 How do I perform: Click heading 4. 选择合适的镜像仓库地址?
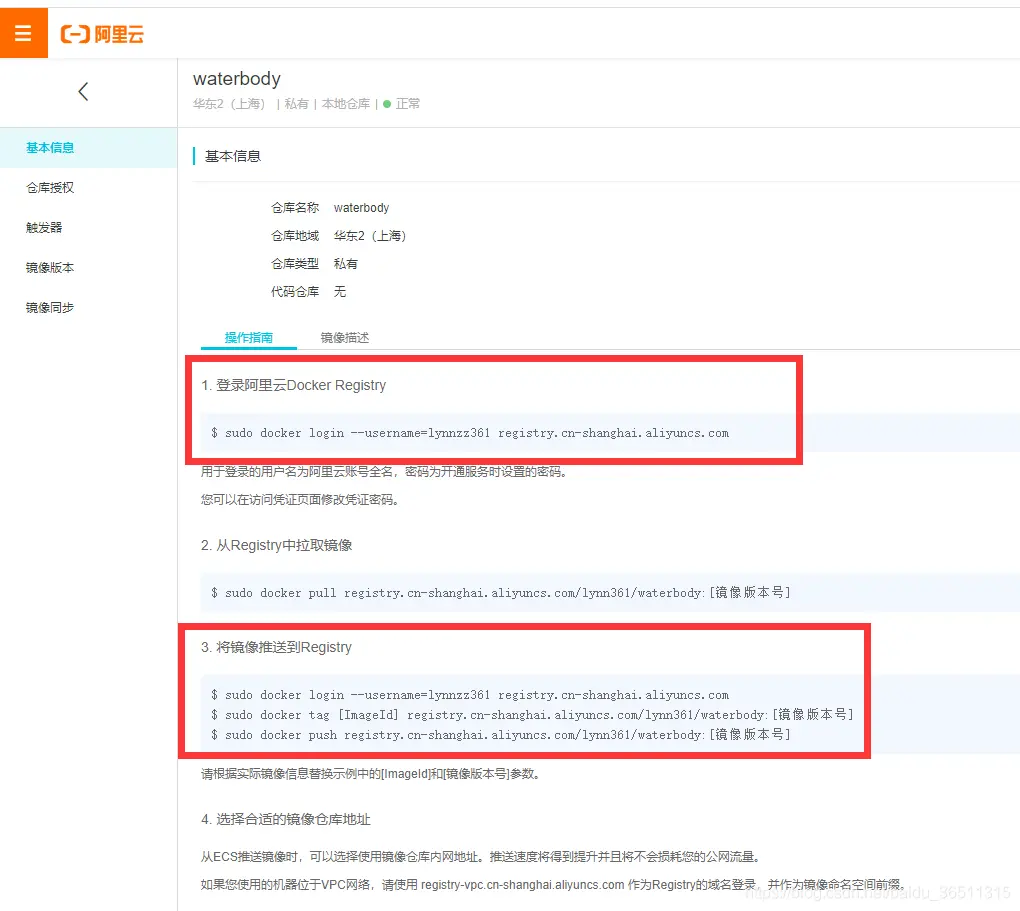pos(286,819)
